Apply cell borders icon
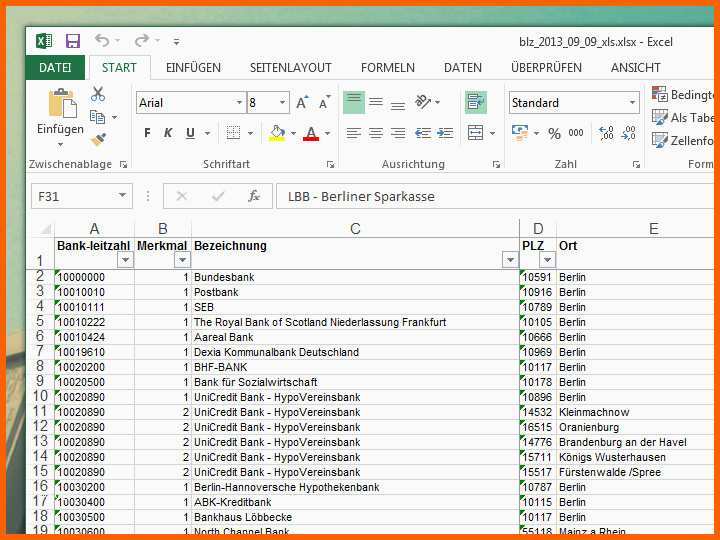720x540 pixels. coord(233,133)
